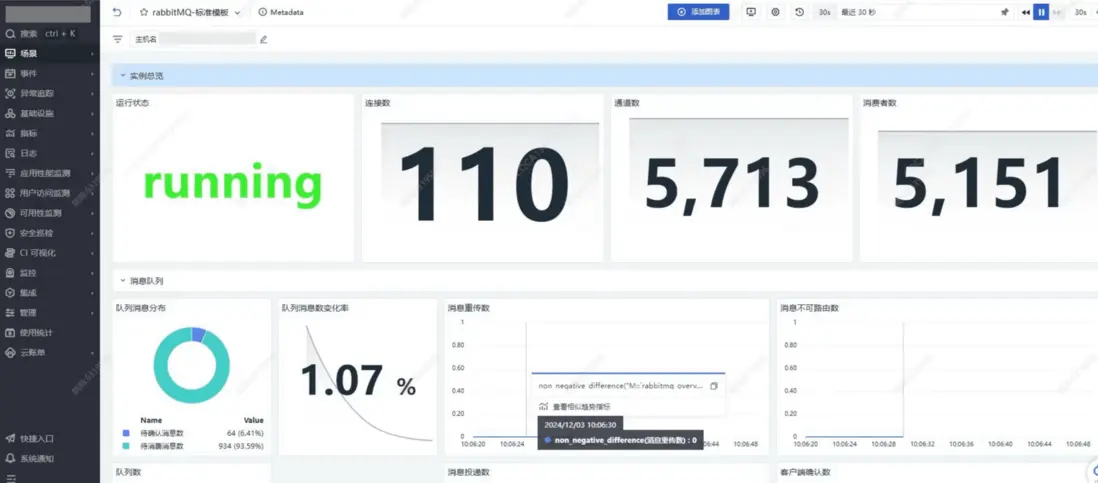Click the 安全巡检 sidebar icon
This screenshot has width=1098, height=483.
coord(10,233)
